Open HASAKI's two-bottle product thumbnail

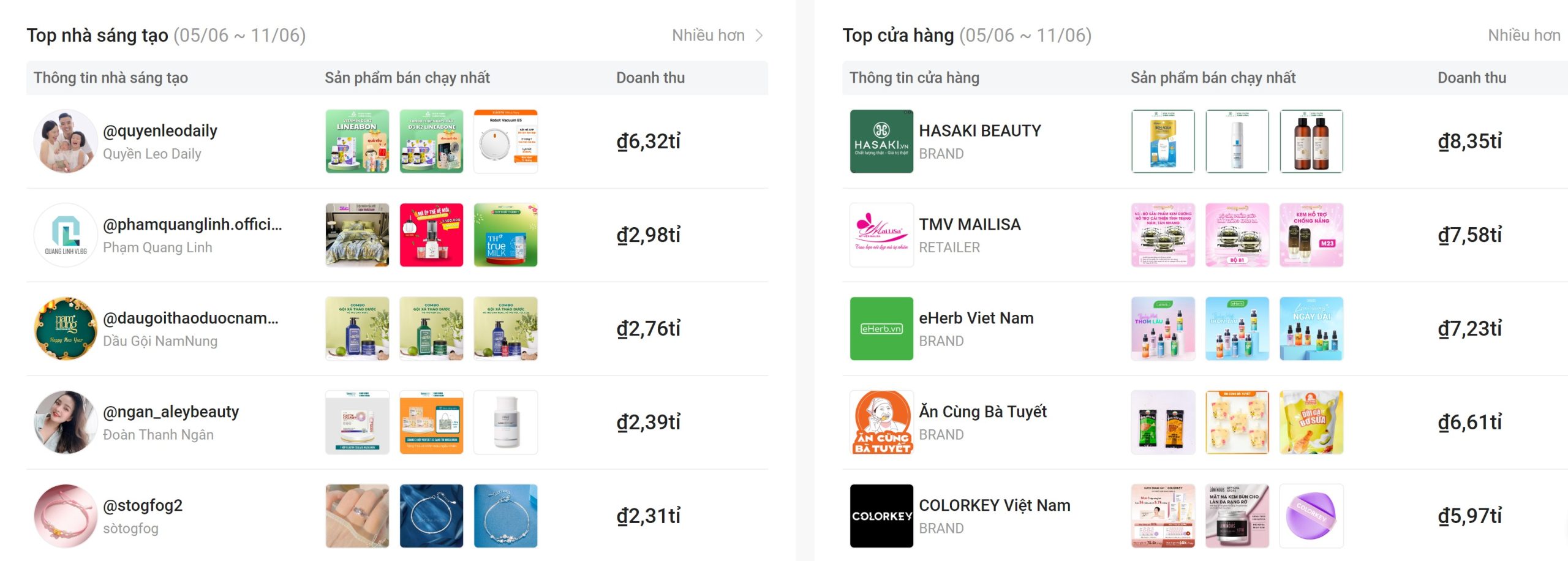click(1311, 141)
